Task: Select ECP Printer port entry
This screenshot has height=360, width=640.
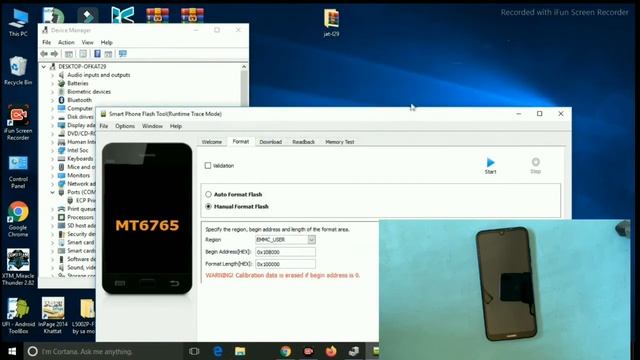Action: 86,200
